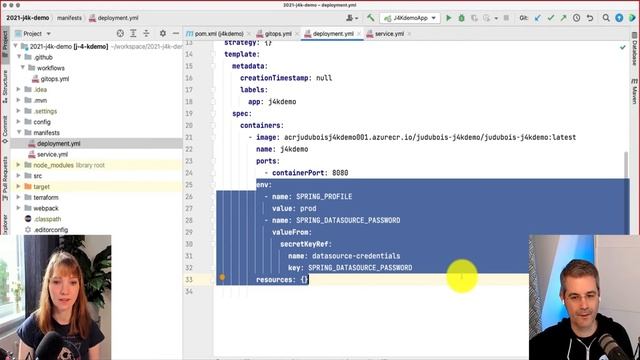Click the Run with Coverage icon
Image resolution: width=640 pixels, height=360 pixels.
[x=474, y=18]
